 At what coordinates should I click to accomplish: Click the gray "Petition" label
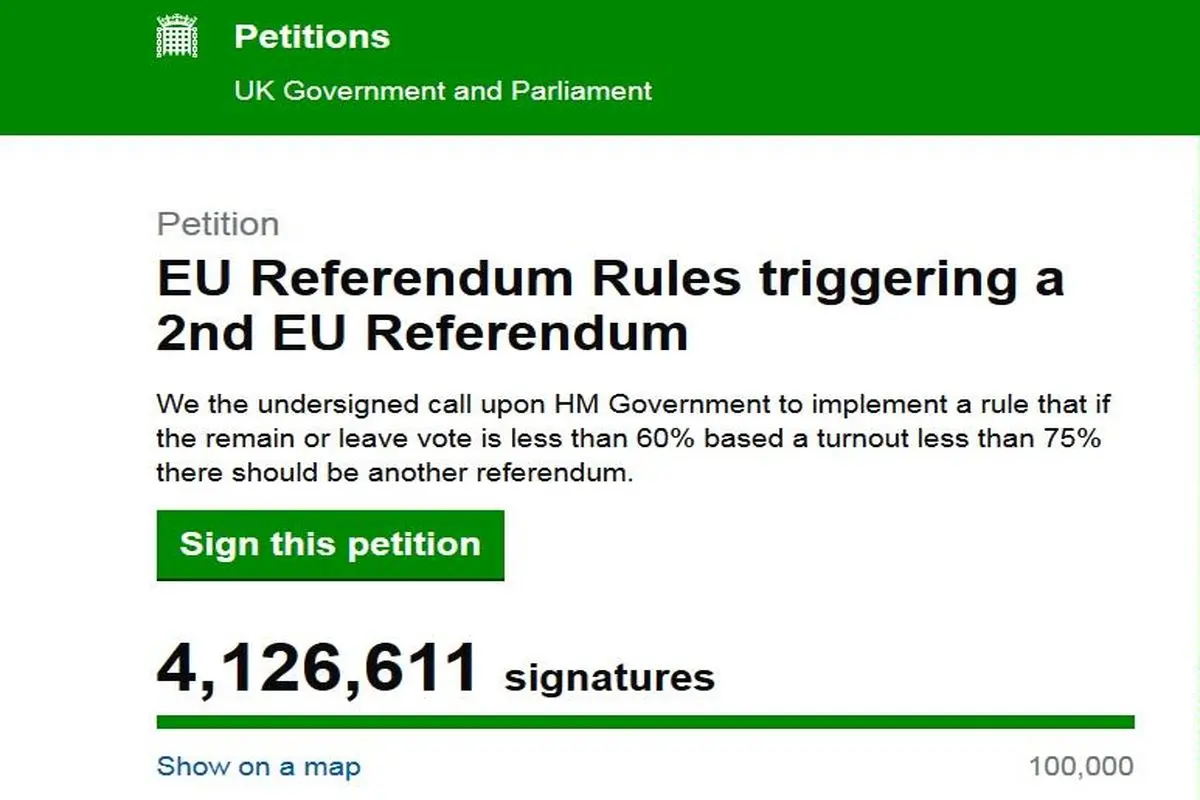coord(218,224)
